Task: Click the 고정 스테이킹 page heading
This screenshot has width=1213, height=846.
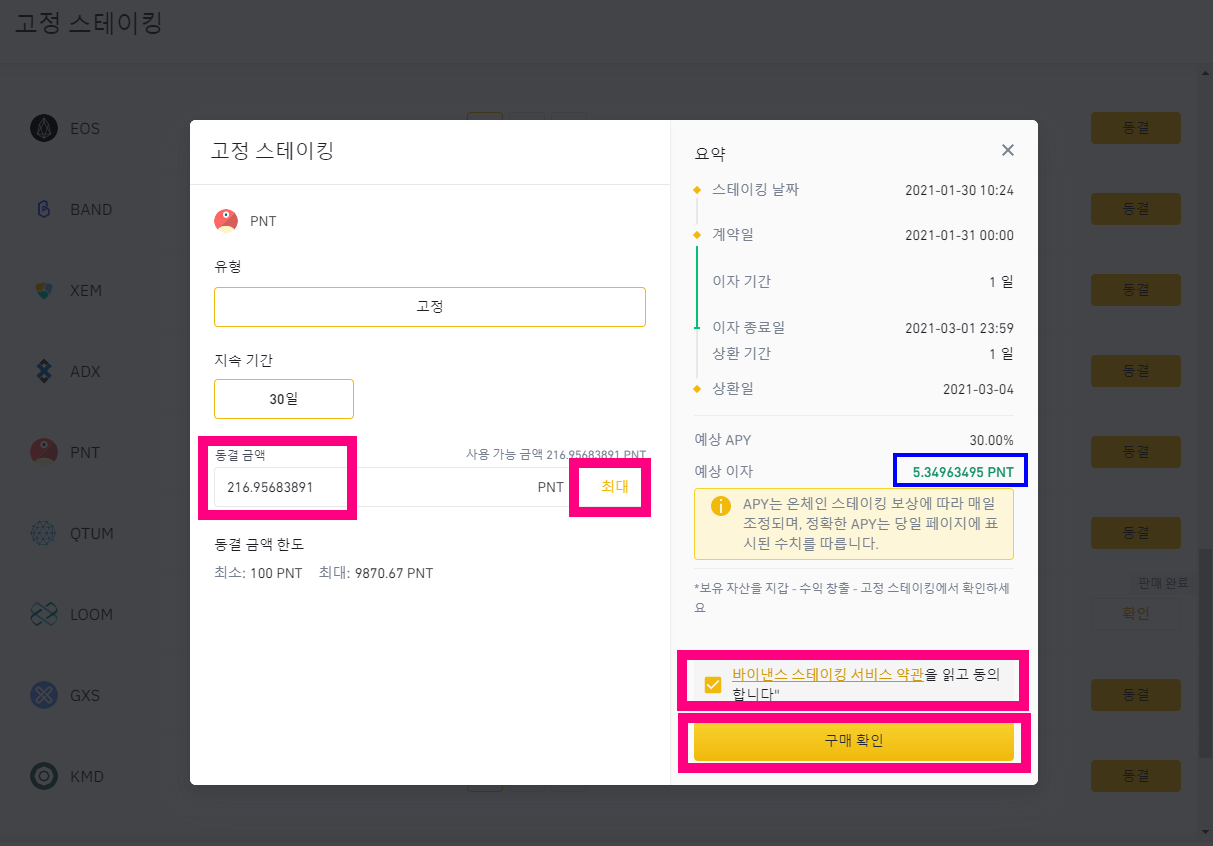Action: (88, 23)
